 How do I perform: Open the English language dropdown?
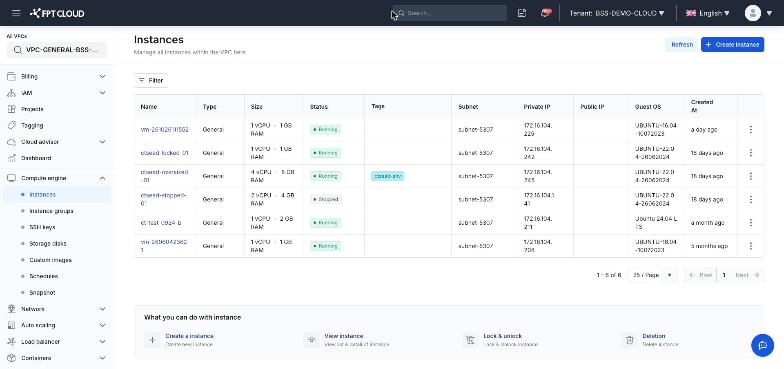708,13
